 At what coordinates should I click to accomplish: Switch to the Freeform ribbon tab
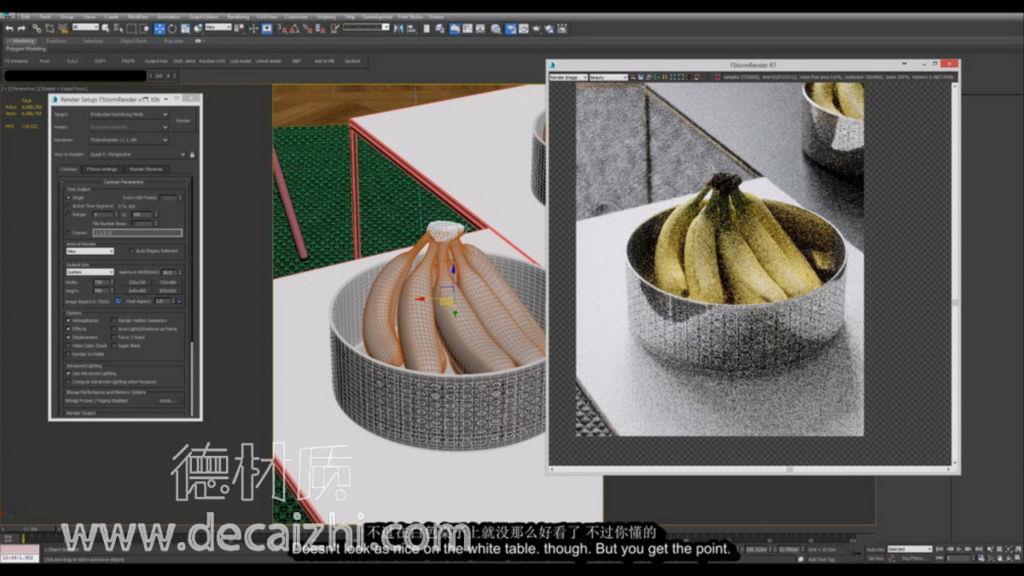point(56,41)
